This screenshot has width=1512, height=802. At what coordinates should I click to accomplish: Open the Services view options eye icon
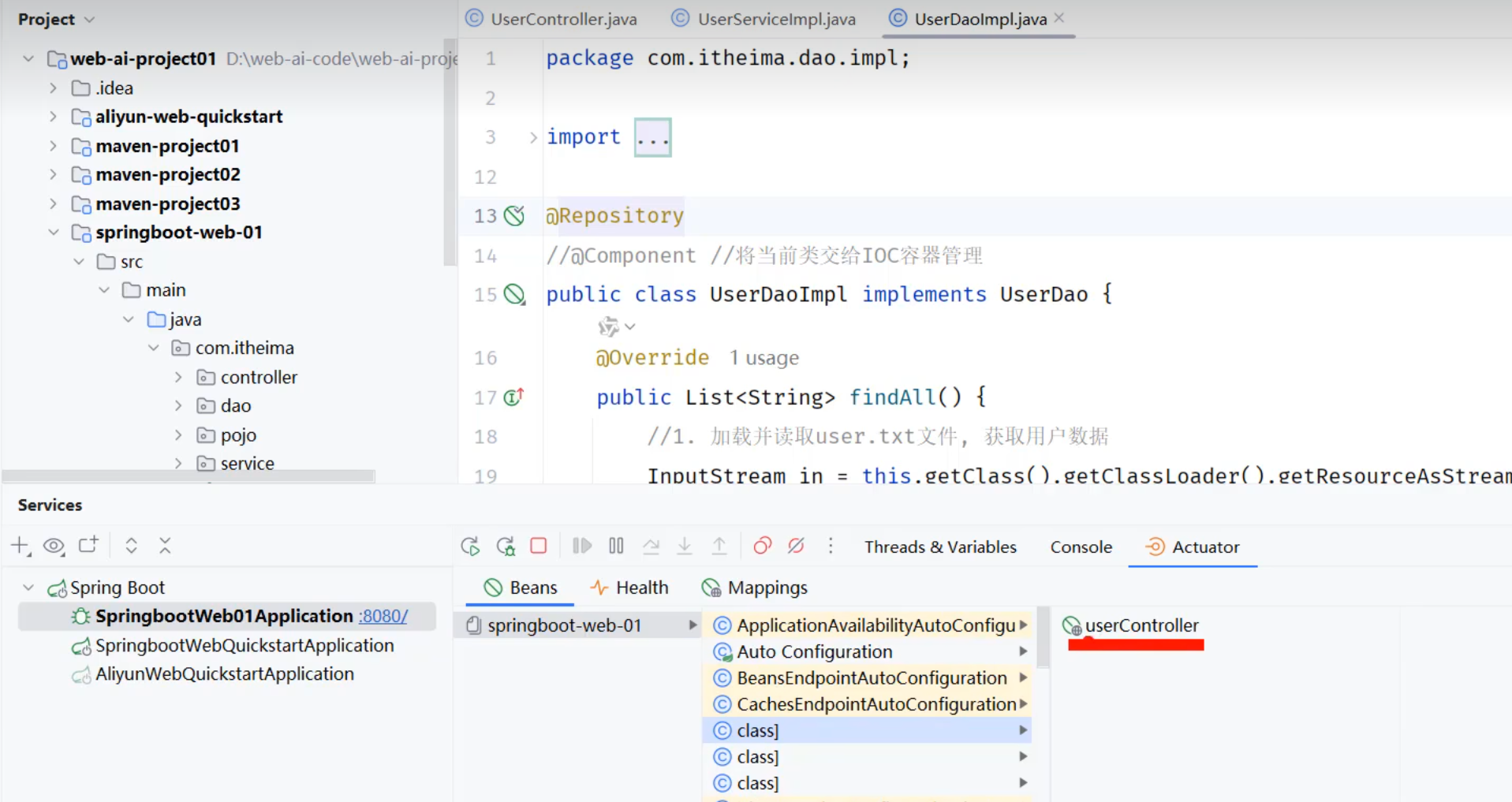54,546
